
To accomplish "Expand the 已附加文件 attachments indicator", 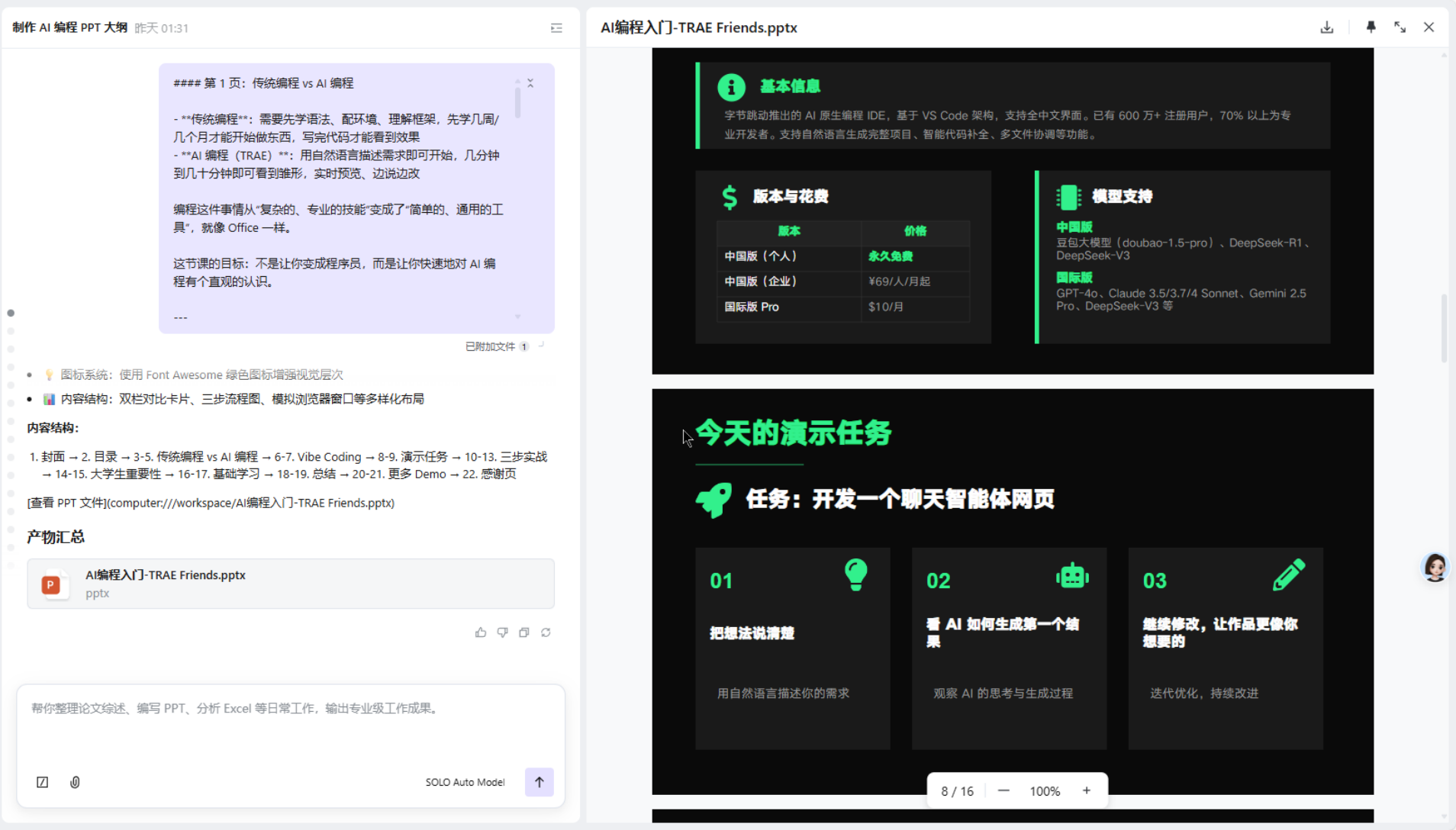I will pos(496,346).
